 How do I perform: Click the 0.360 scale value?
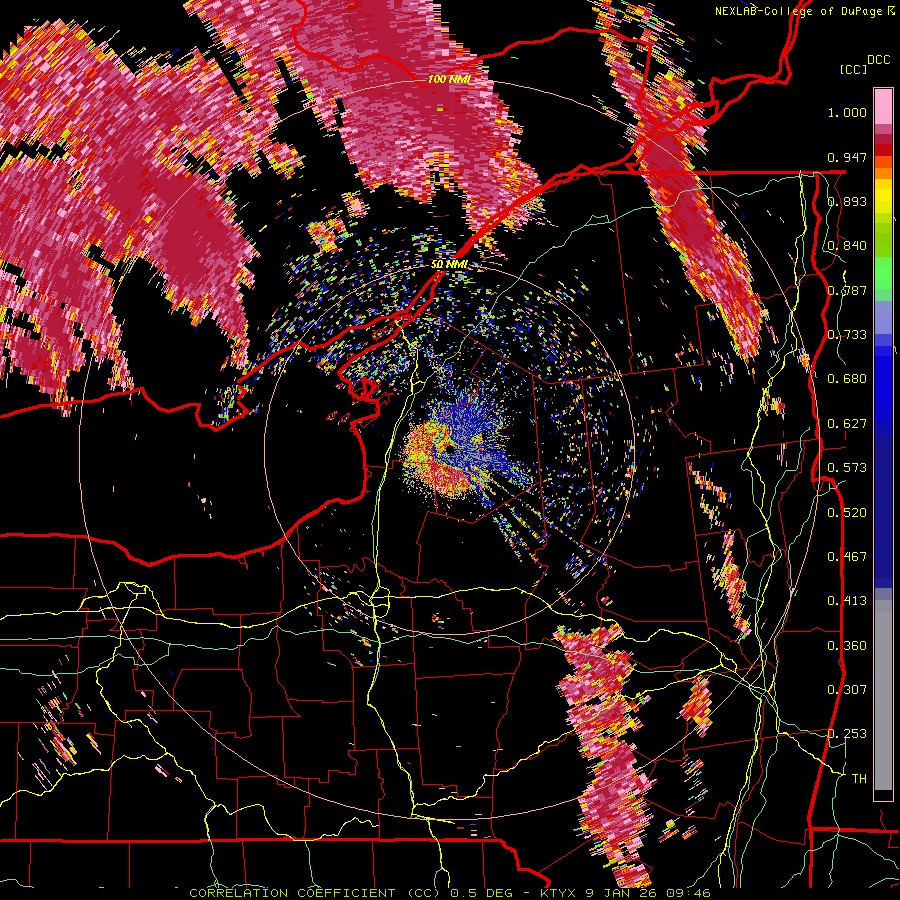(x=847, y=646)
